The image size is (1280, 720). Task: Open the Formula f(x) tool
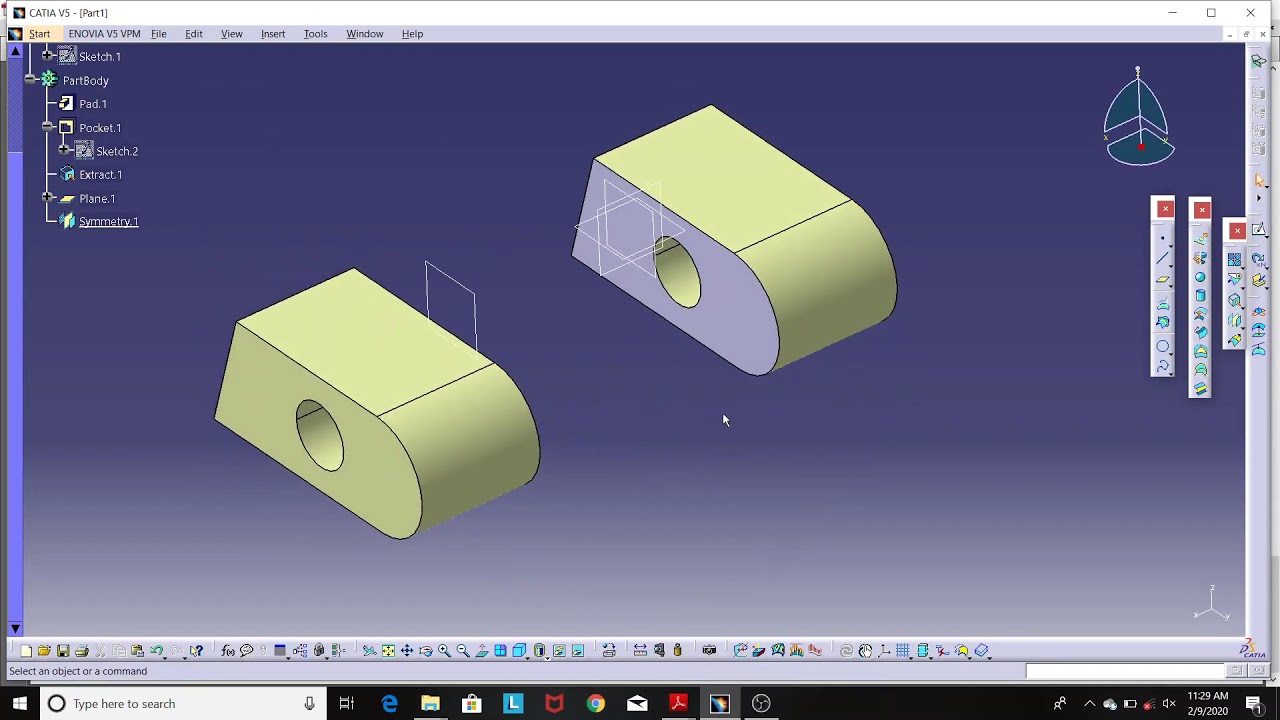tap(228, 651)
